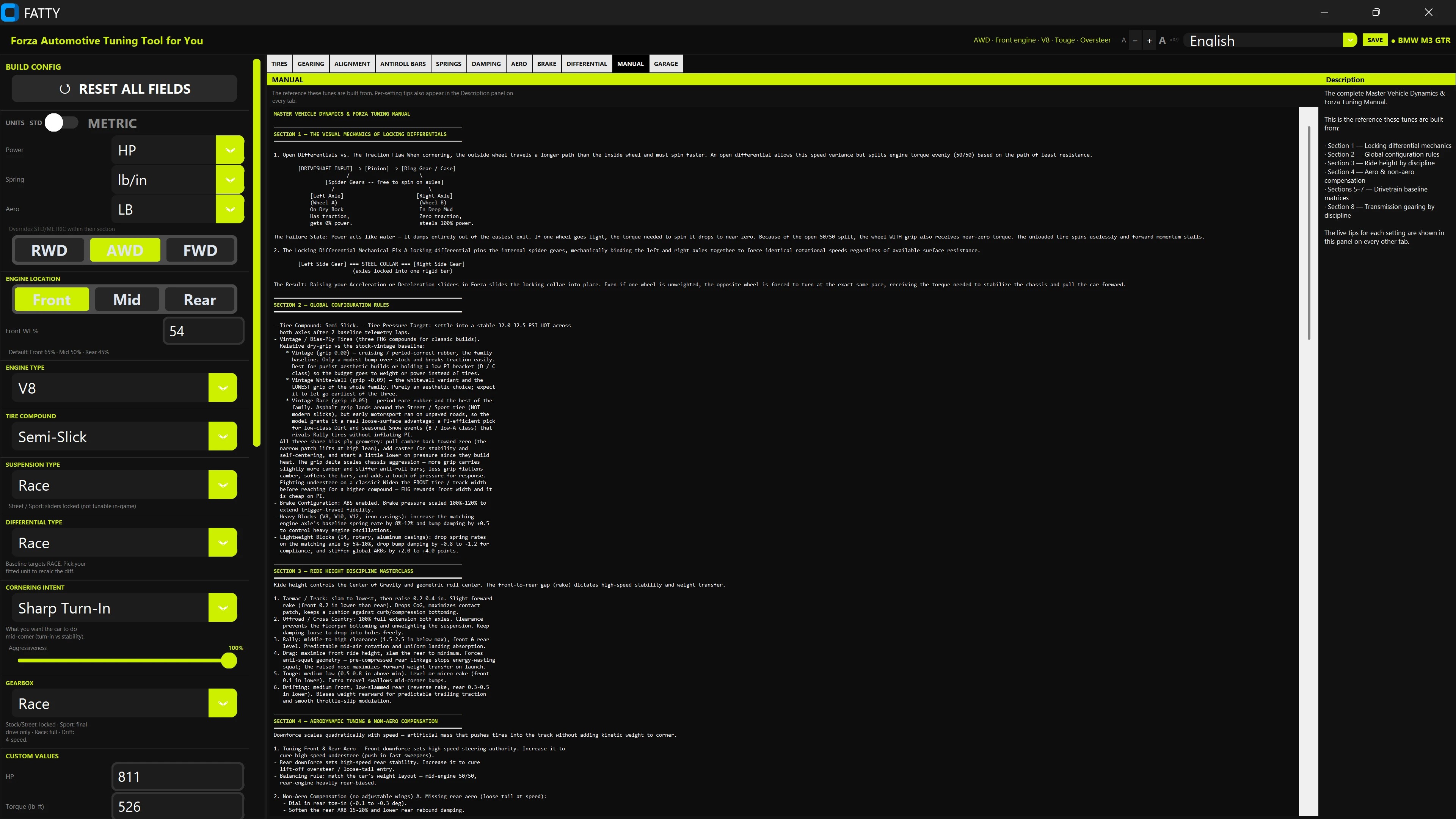Click the build summary AWD Front engine text
1456x819 pixels.
coord(1042,40)
